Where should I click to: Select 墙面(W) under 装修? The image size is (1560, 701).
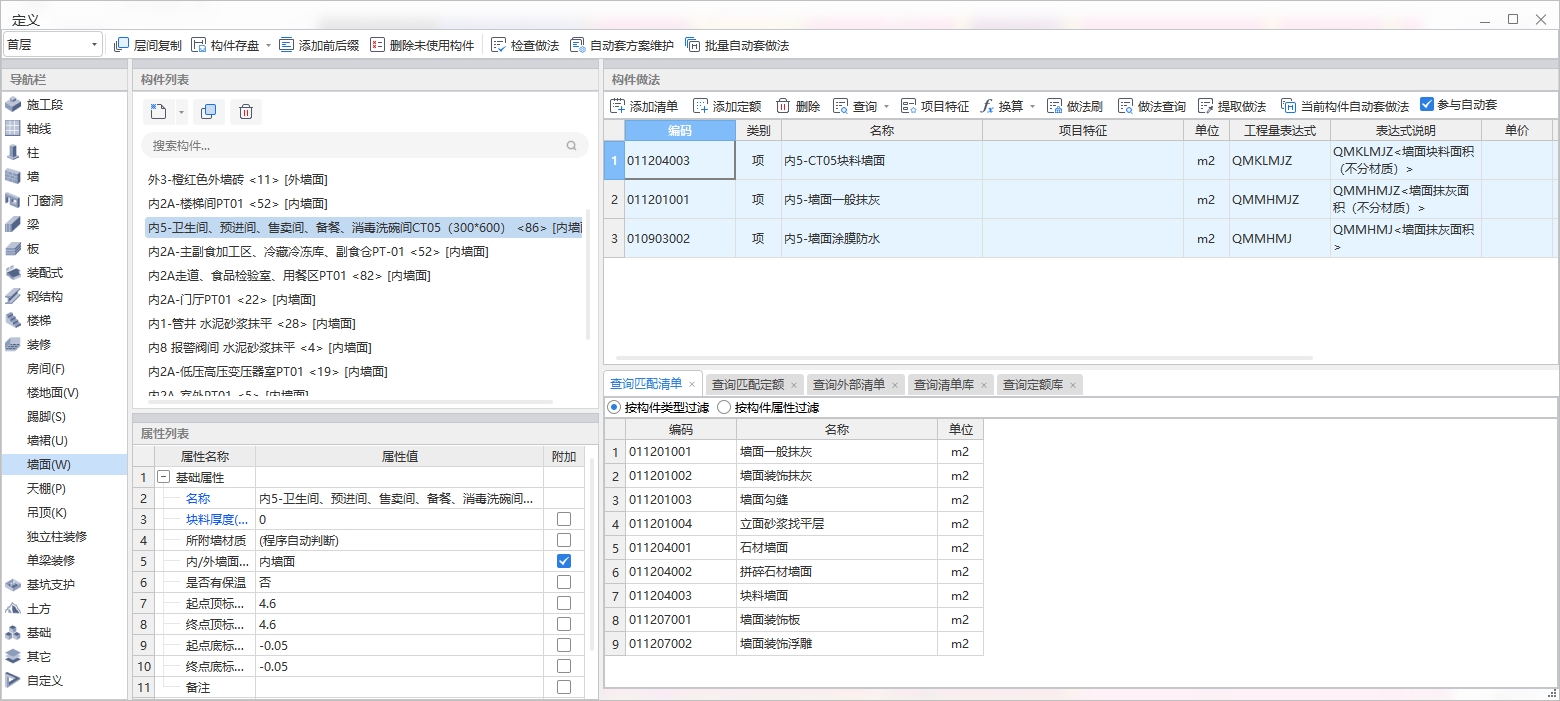64,465
